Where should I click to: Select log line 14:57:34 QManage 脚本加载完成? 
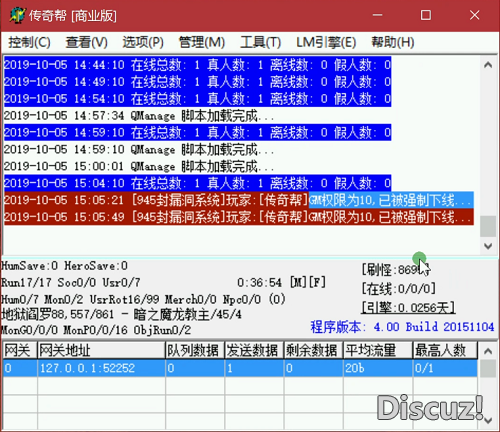coord(139,116)
